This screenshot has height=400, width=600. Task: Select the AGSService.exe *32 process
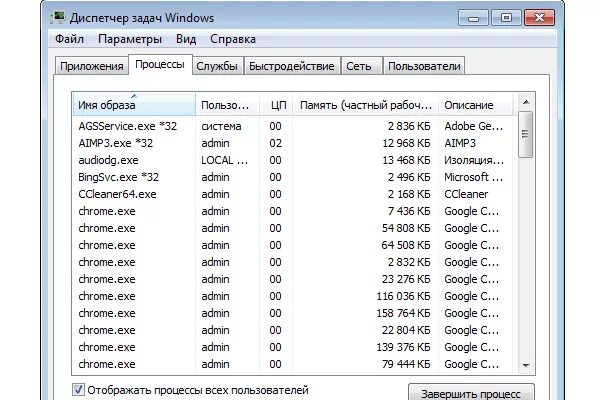point(294,126)
